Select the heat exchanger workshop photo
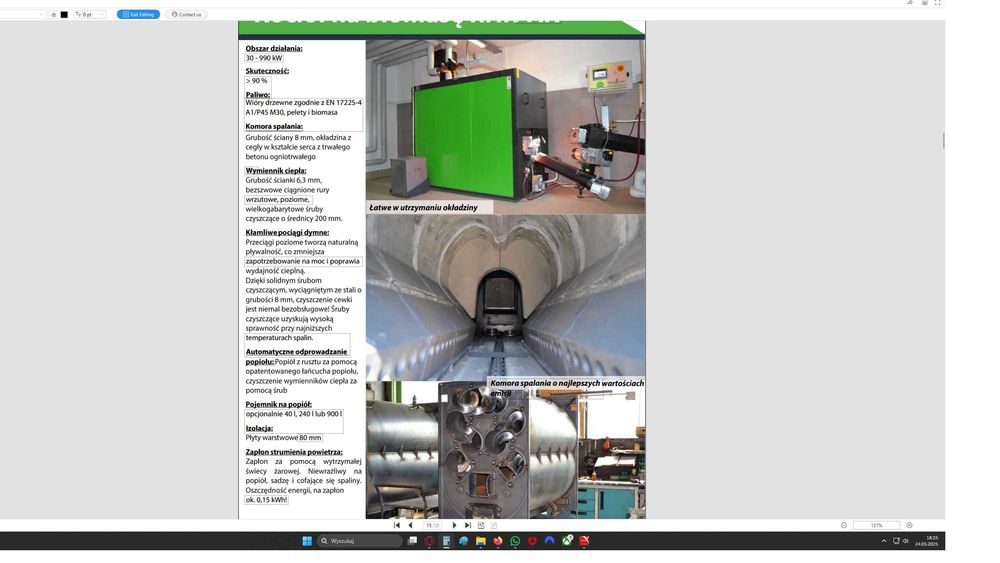Screen dimensions: 1000x563 tap(506, 450)
